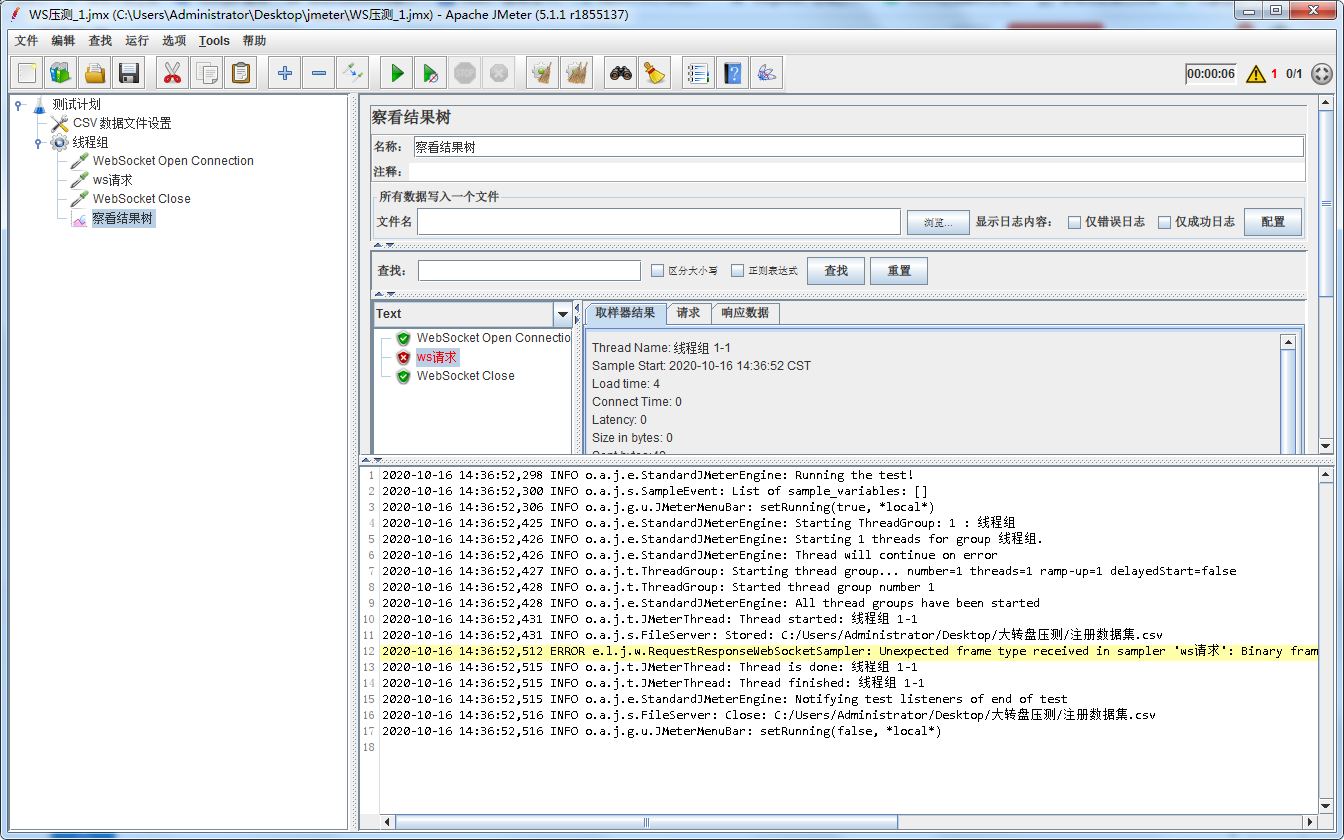Open the Function helper dialog icon

coord(699,73)
